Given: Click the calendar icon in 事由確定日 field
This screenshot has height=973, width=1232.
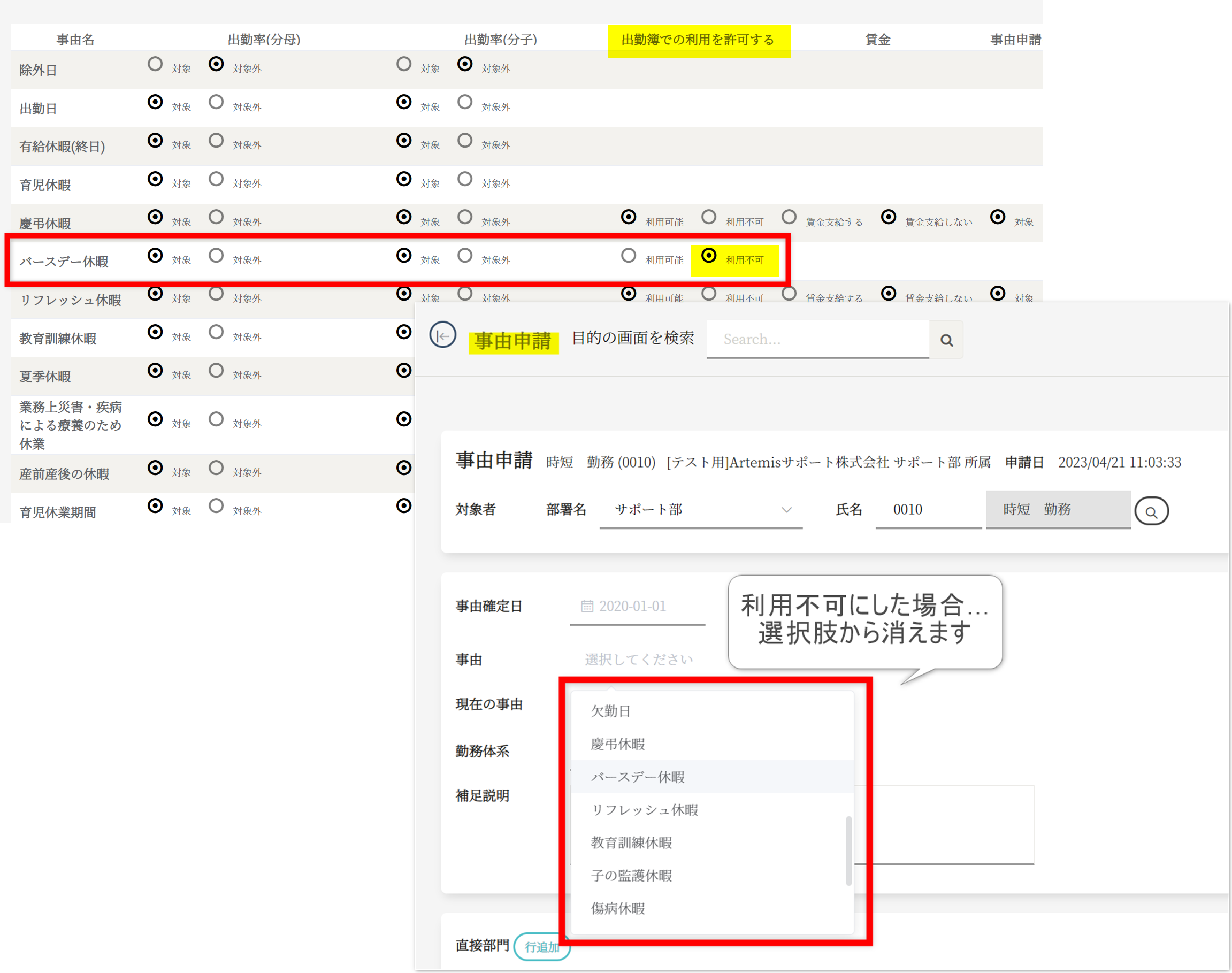Looking at the screenshot, I should pyautogui.click(x=587, y=606).
